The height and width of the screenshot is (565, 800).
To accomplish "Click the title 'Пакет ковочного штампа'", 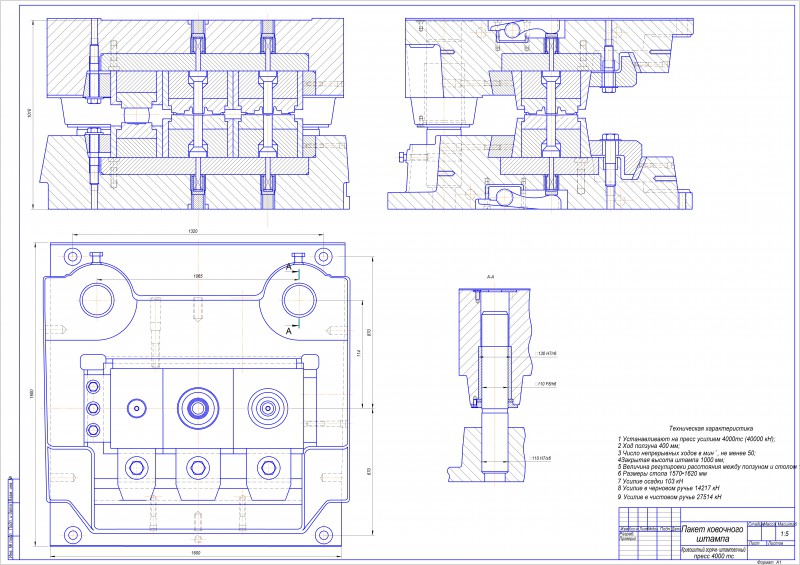I will point(712,534).
